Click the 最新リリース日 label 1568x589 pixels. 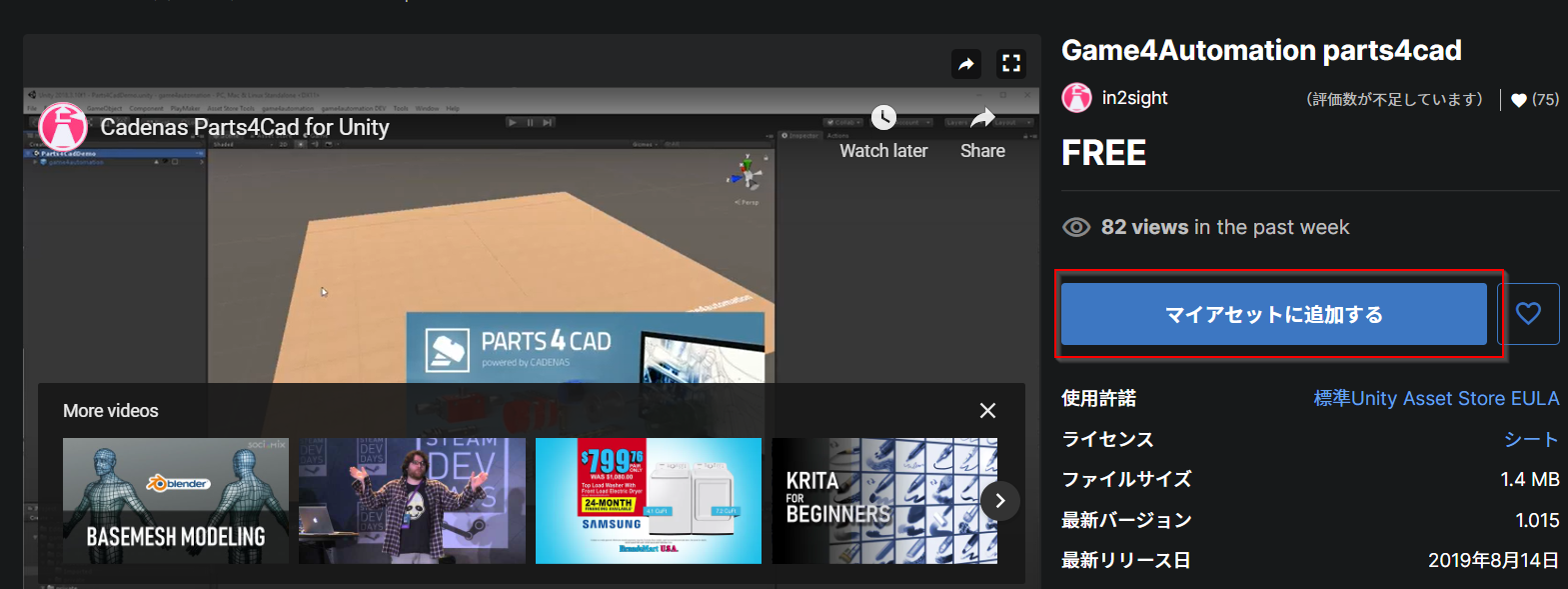coord(1125,560)
